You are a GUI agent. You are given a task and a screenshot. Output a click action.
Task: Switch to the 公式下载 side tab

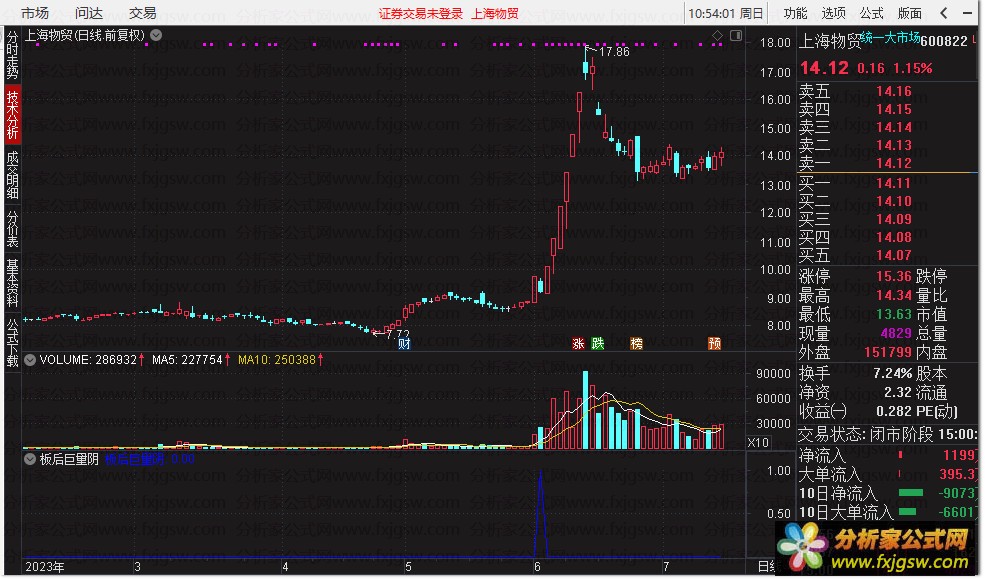point(12,342)
